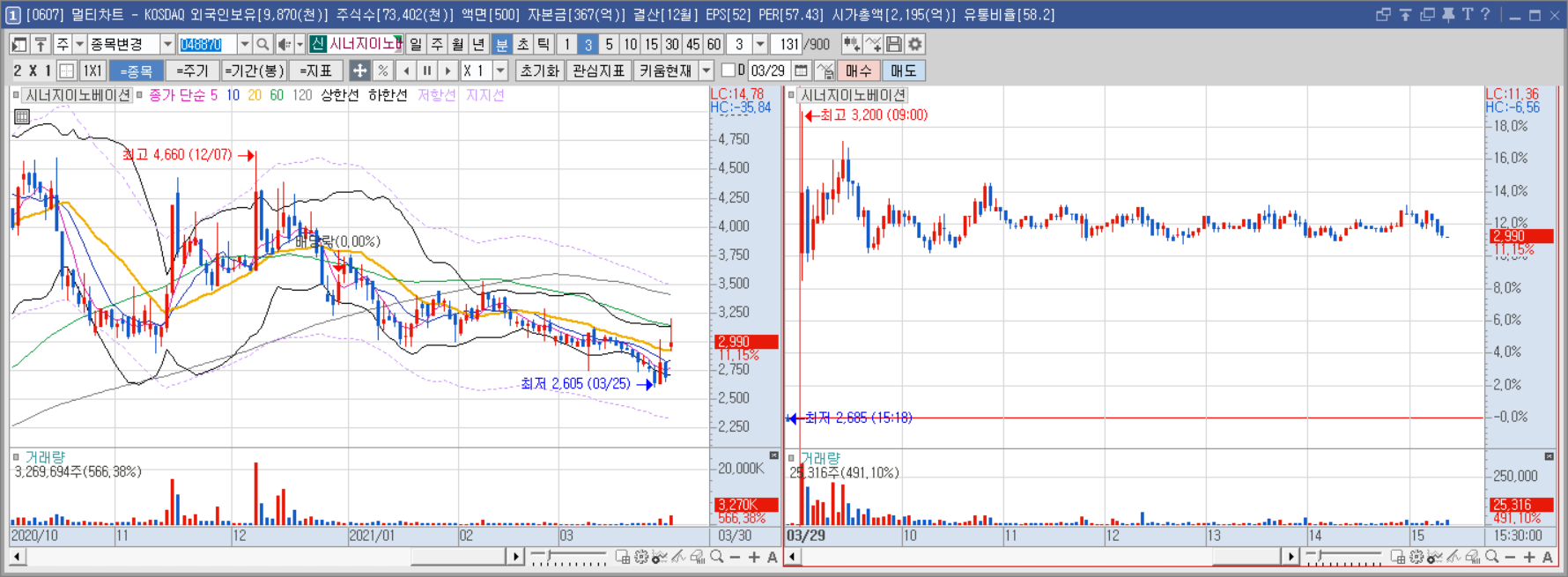Click the save chart floppy icon
1568x577 pixels.
(894, 44)
